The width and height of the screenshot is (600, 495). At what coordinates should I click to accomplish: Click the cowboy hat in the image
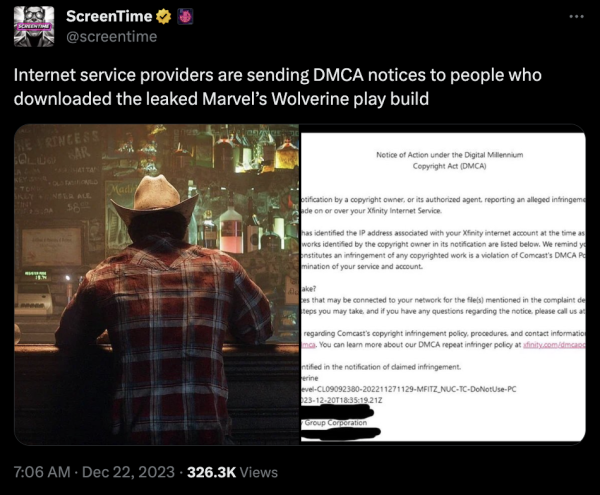pos(155,201)
